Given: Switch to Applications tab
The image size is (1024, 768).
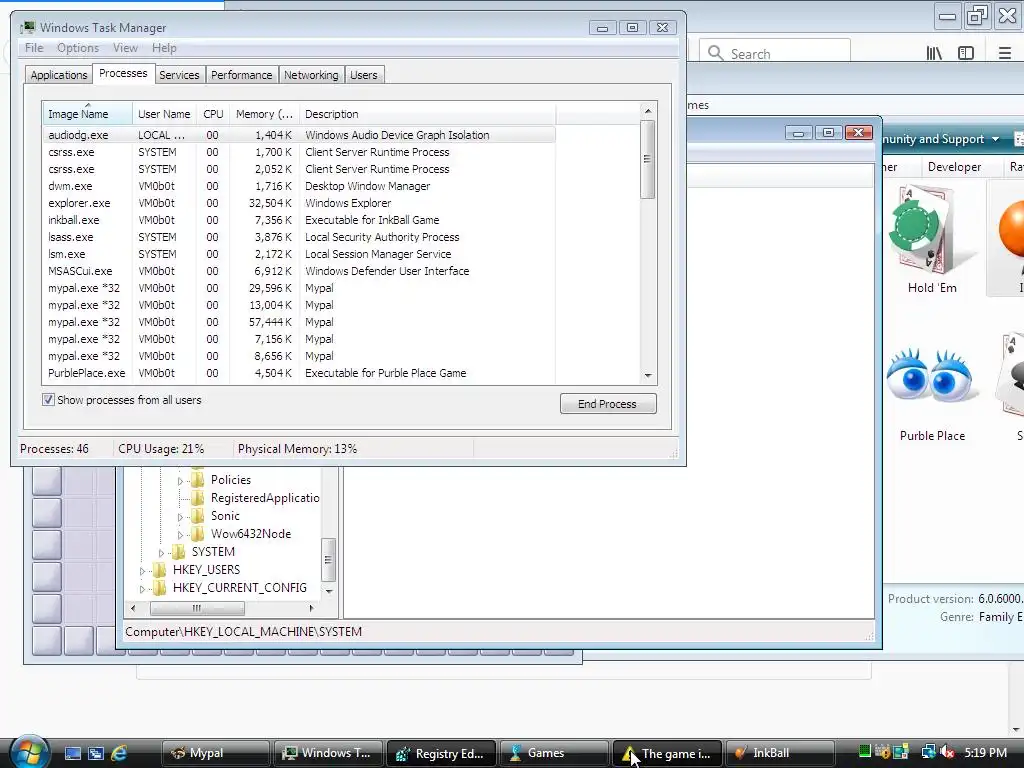Looking at the screenshot, I should pos(59,75).
